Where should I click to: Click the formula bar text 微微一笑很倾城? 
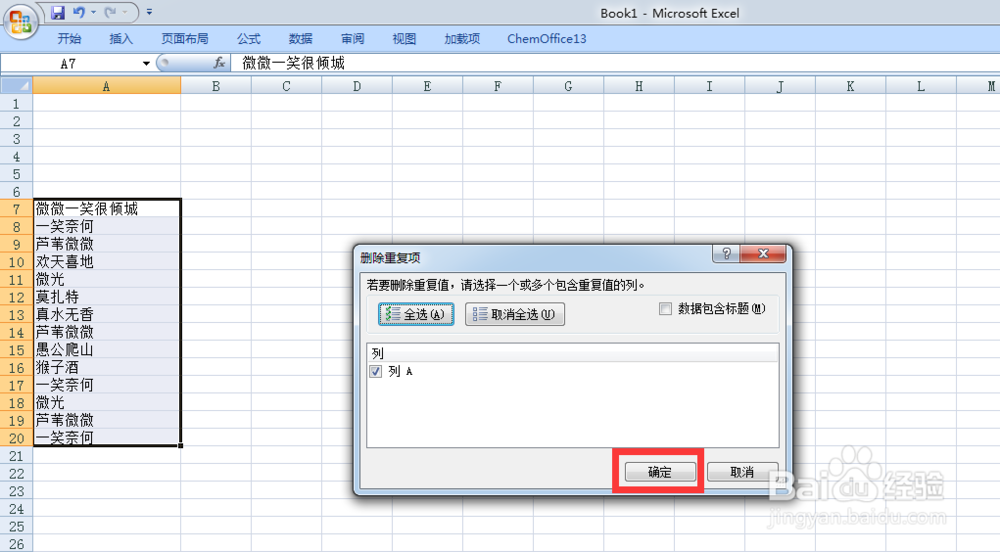point(293,63)
